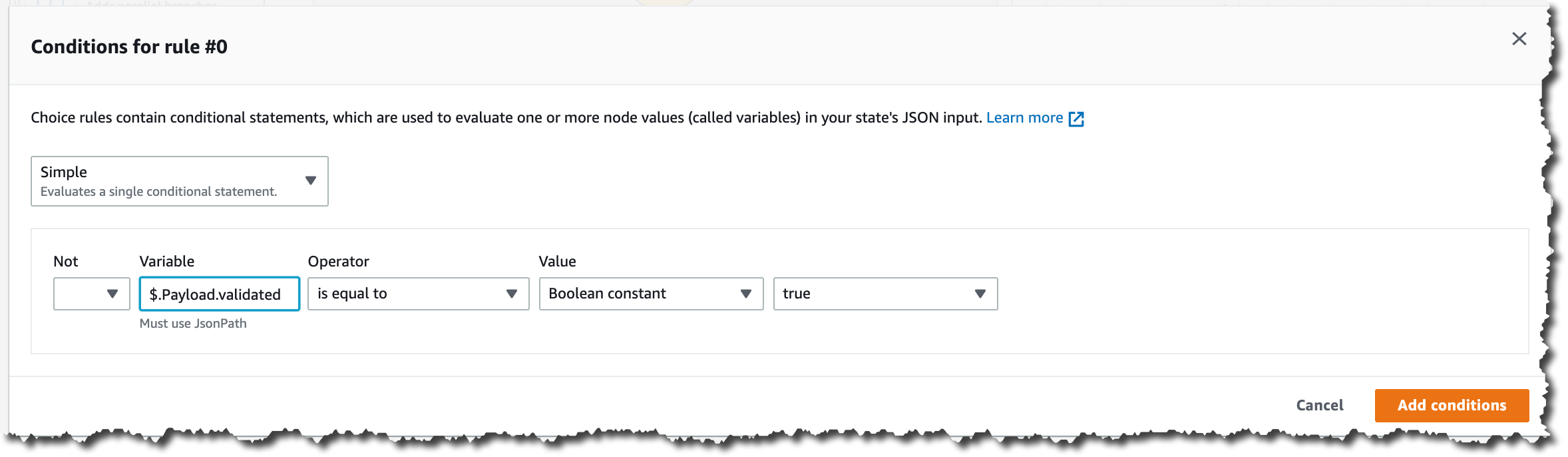Screen dimensions: 1568x457
Task: Click the arrow icon on the true selector
Action: click(x=980, y=294)
